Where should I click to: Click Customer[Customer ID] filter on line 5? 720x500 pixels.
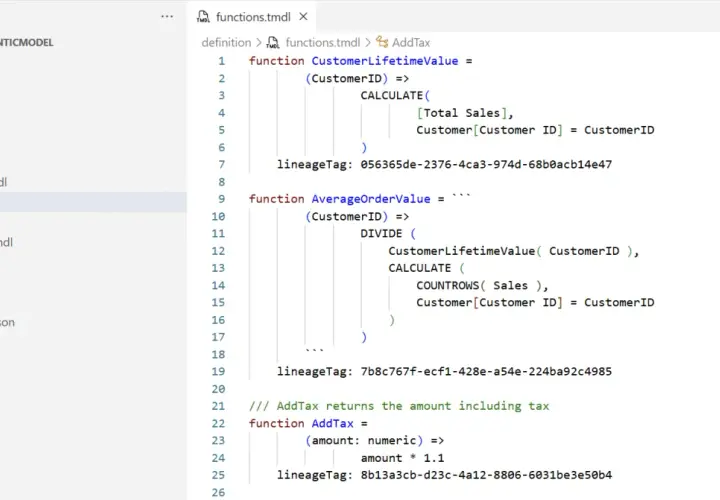535,130
